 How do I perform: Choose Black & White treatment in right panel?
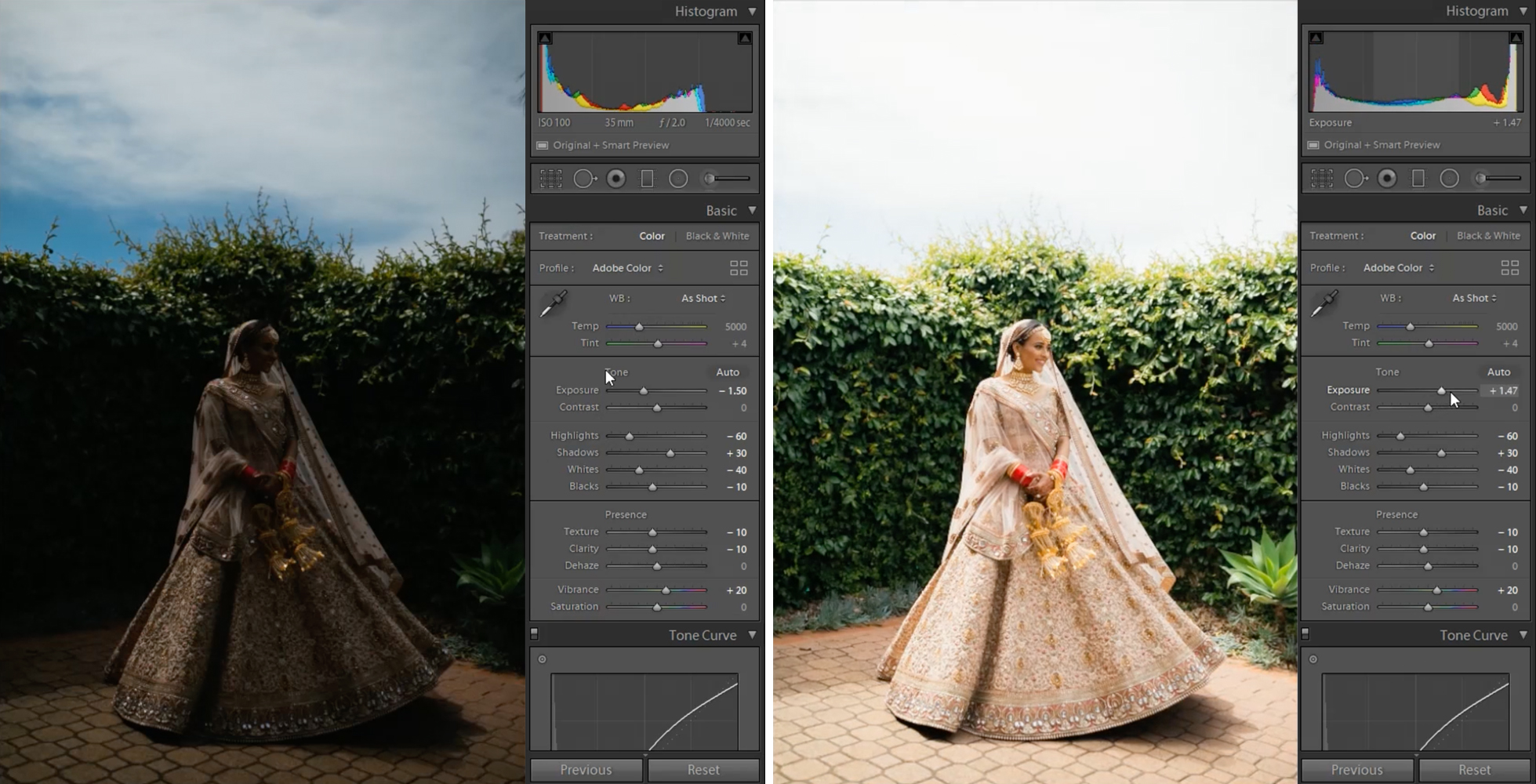[1488, 236]
